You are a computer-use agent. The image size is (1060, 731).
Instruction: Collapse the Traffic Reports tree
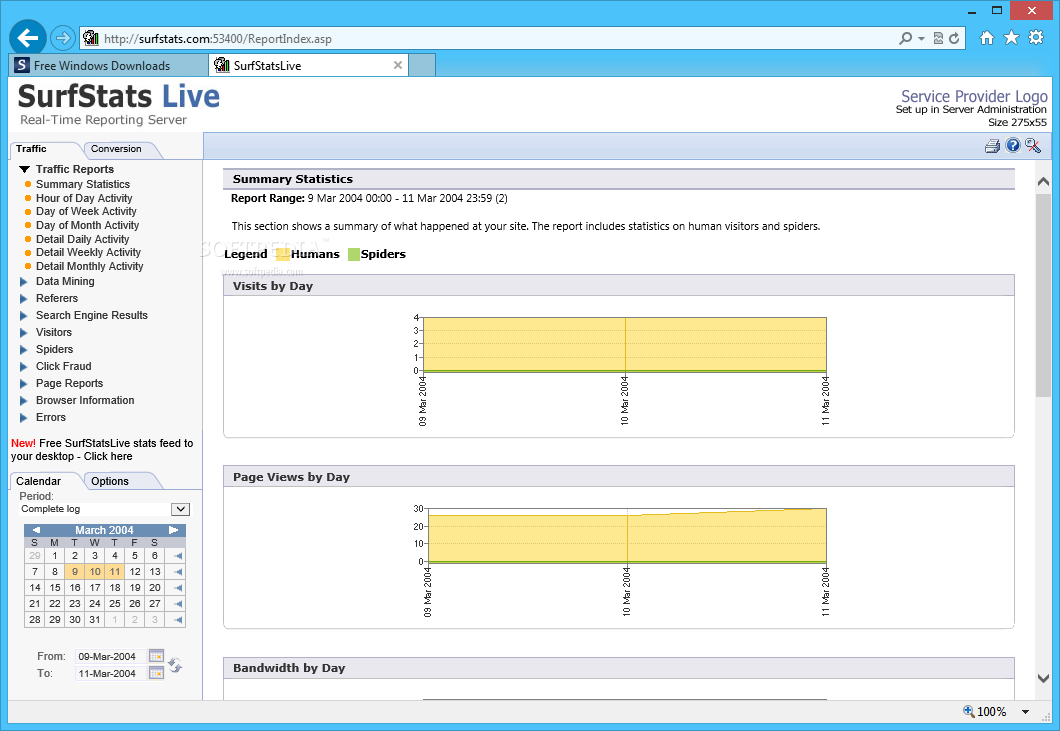(24, 169)
